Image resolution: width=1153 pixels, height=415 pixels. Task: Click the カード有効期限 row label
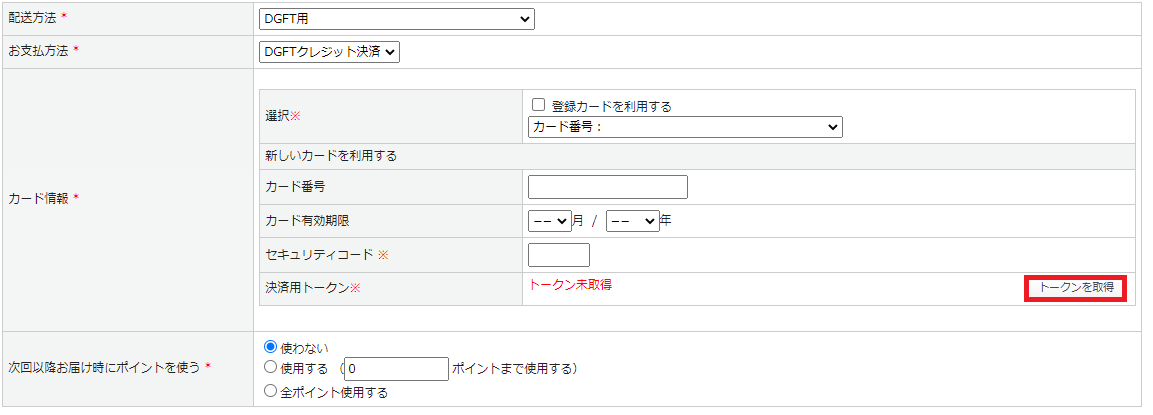click(x=306, y=221)
